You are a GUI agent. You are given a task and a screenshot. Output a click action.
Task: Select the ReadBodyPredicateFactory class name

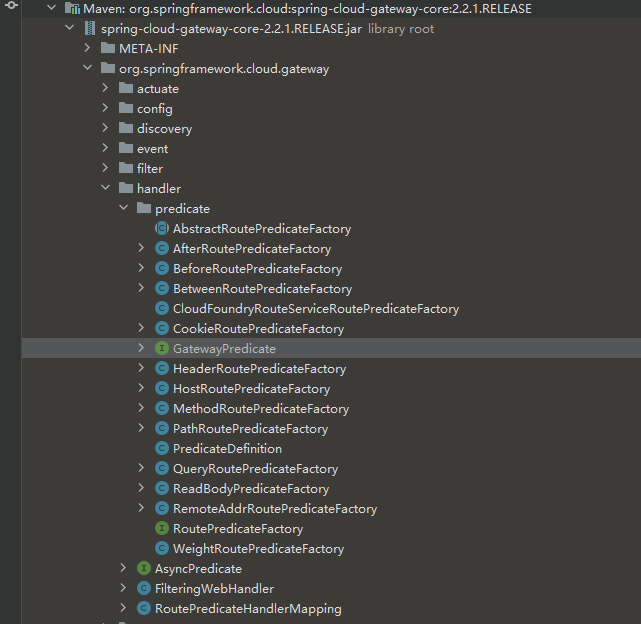point(251,489)
